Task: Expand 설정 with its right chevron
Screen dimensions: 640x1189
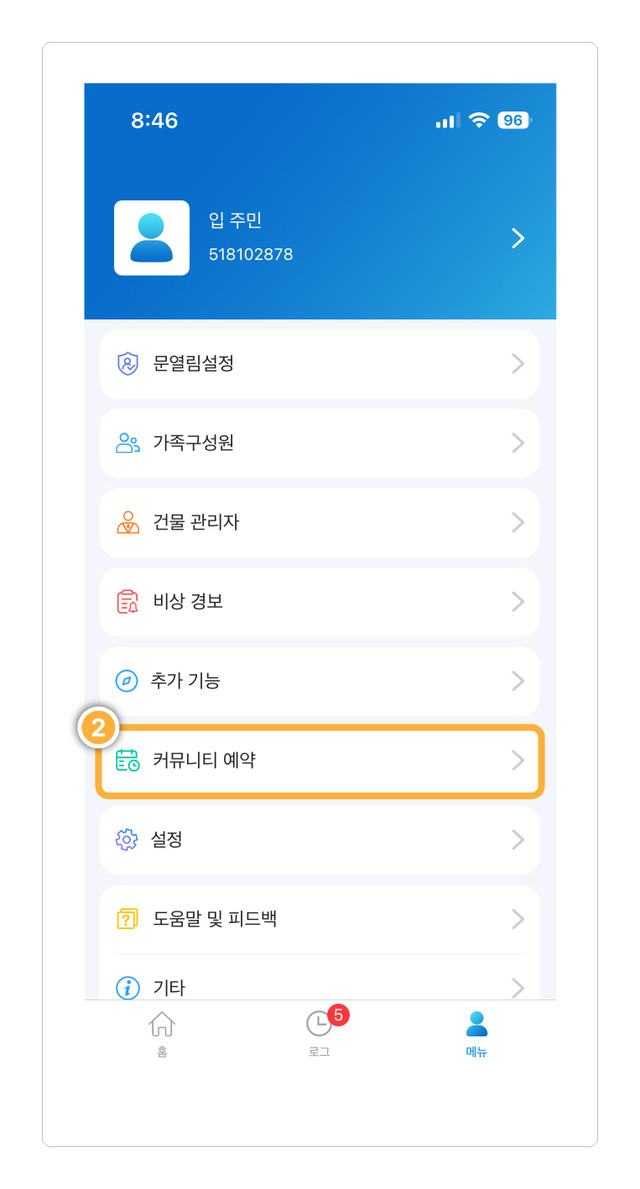Action: [x=518, y=839]
